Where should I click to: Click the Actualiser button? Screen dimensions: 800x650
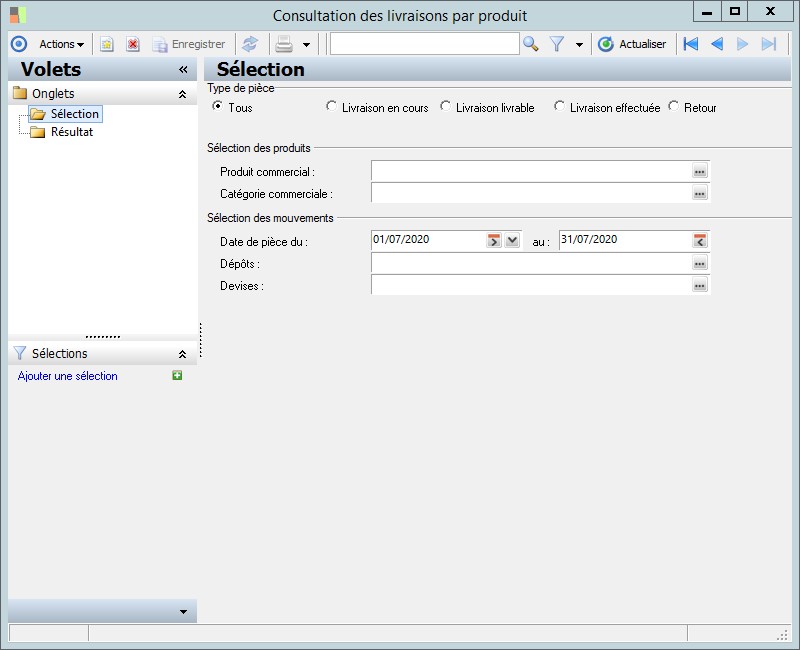[632, 44]
